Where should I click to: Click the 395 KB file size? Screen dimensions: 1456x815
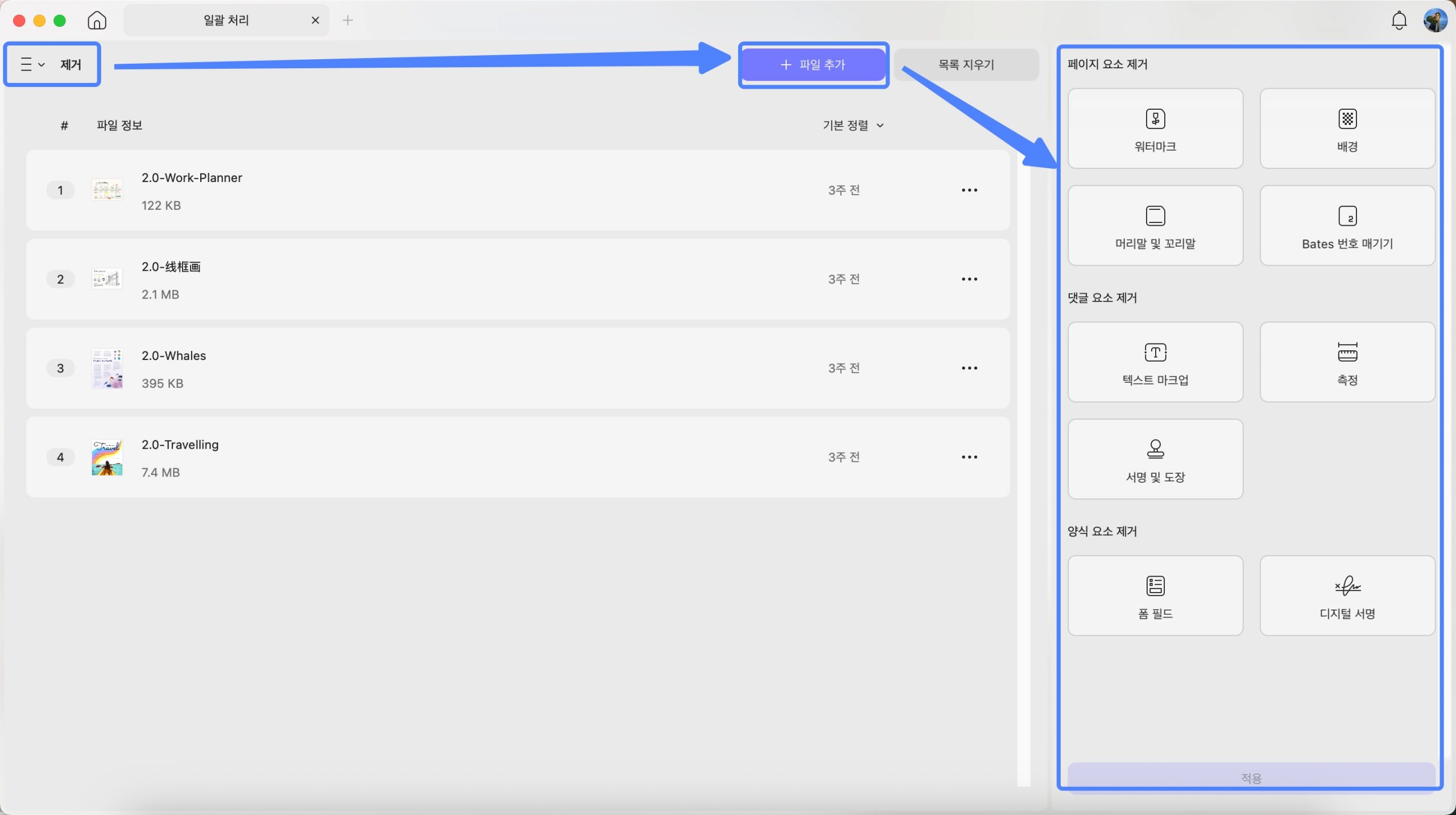162,383
